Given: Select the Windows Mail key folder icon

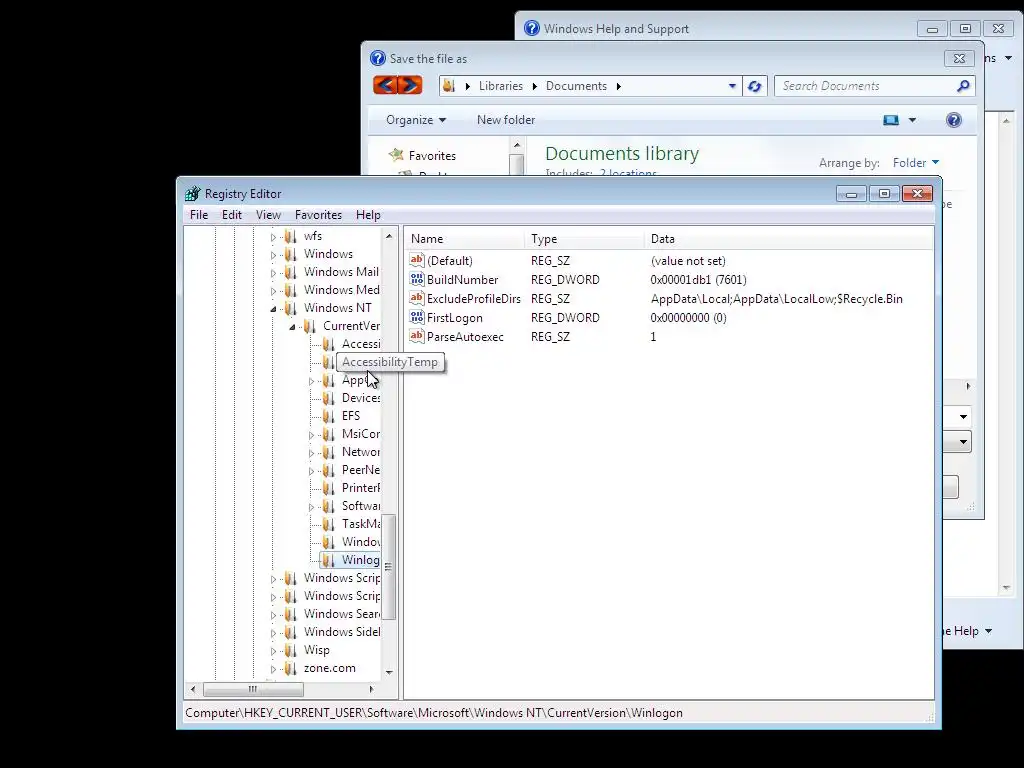Looking at the screenshot, I should point(291,272).
